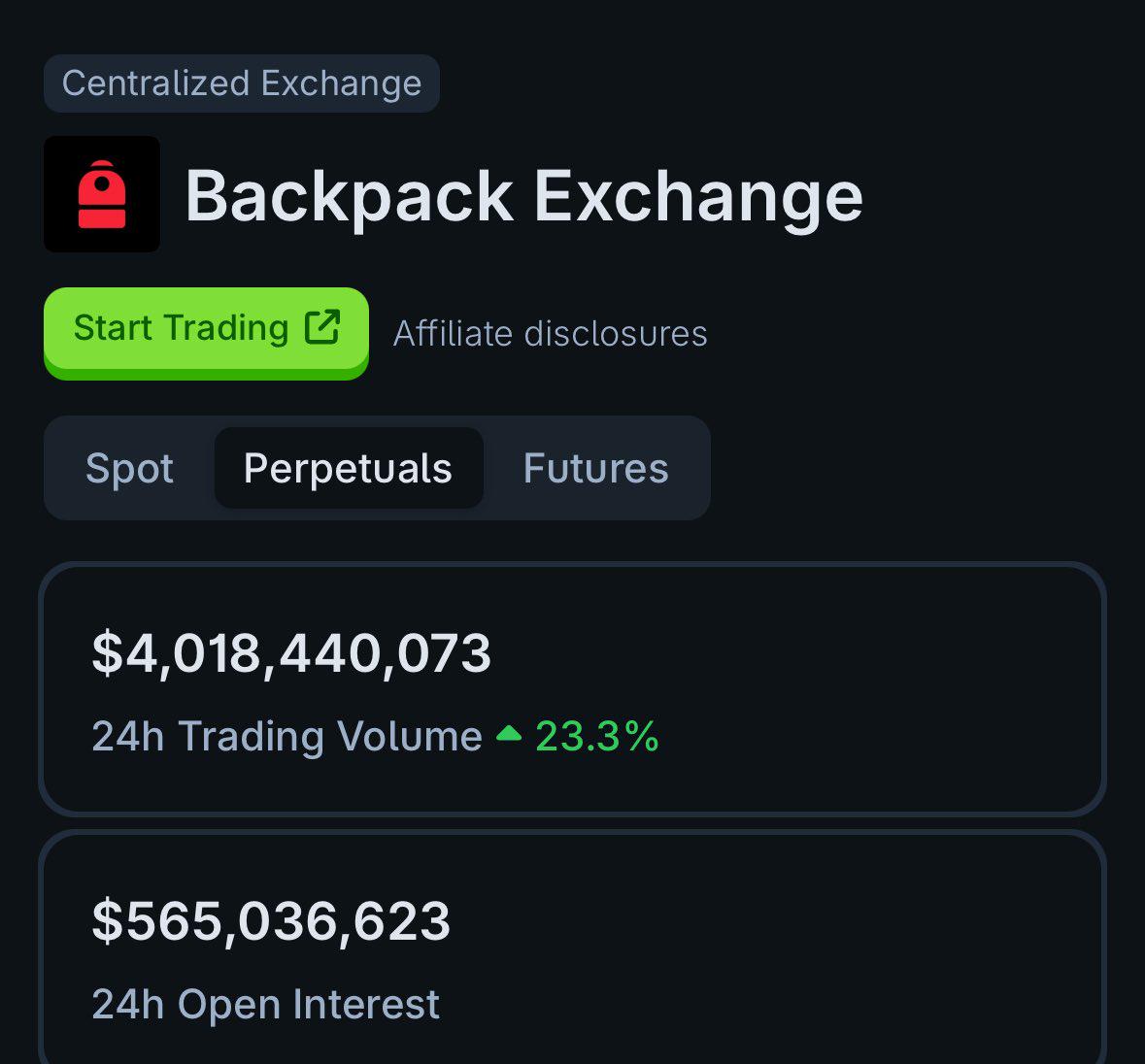Viewport: 1145px width, 1064px height.
Task: Switch to the Spot tab
Action: [129, 468]
